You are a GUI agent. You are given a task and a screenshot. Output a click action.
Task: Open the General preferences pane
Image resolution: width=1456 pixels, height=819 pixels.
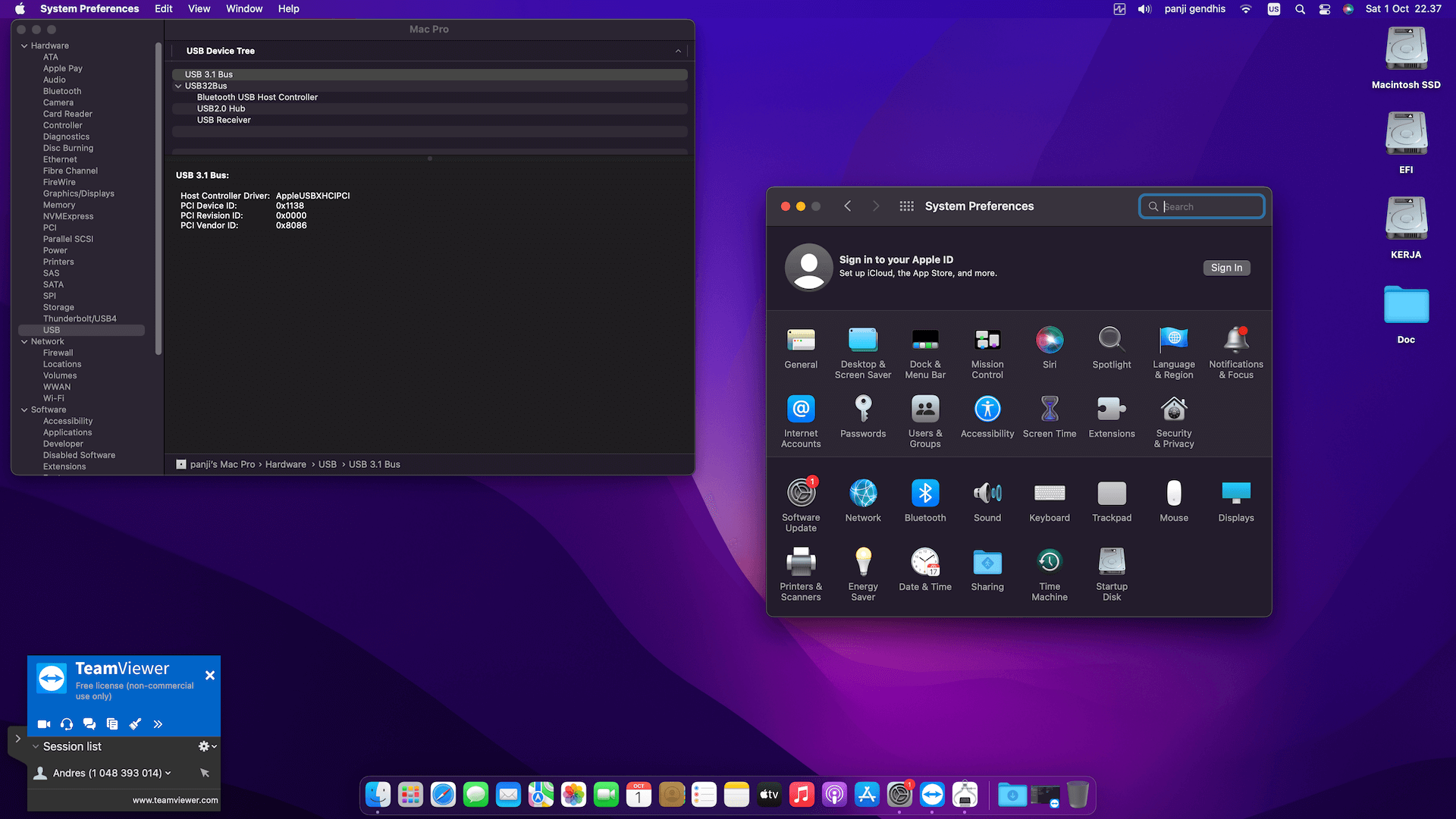point(801,348)
